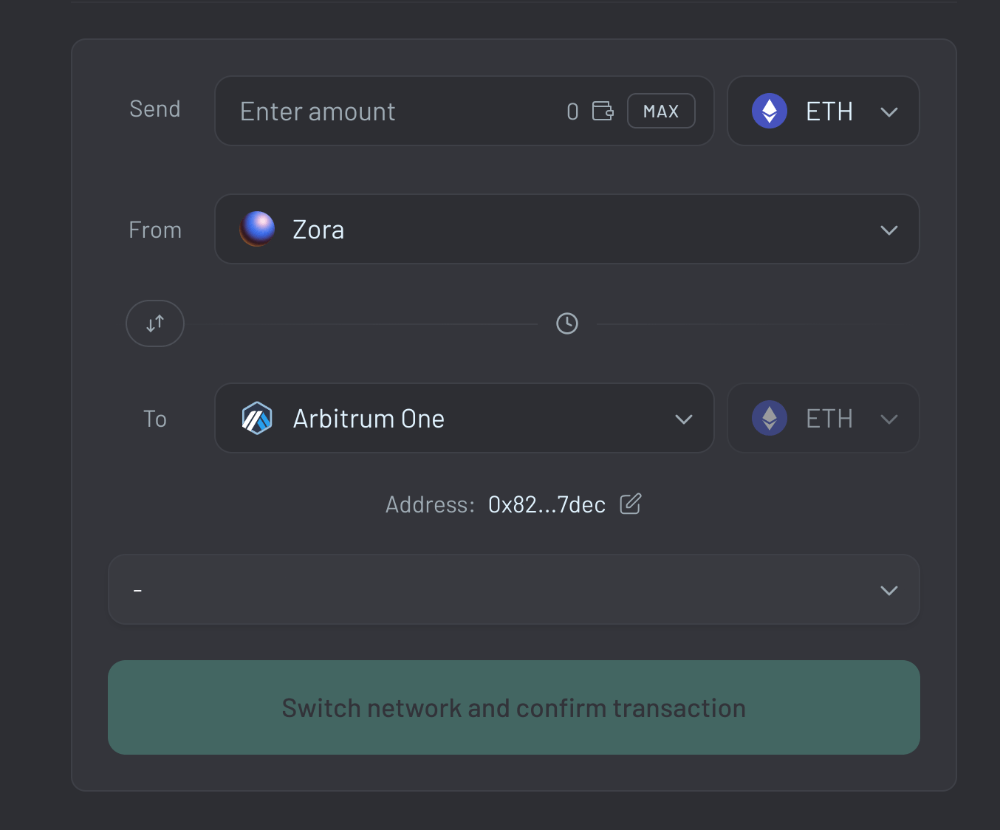The height and width of the screenshot is (830, 1000).
Task: Click the ETH token icon in To row
Action: click(x=768, y=418)
